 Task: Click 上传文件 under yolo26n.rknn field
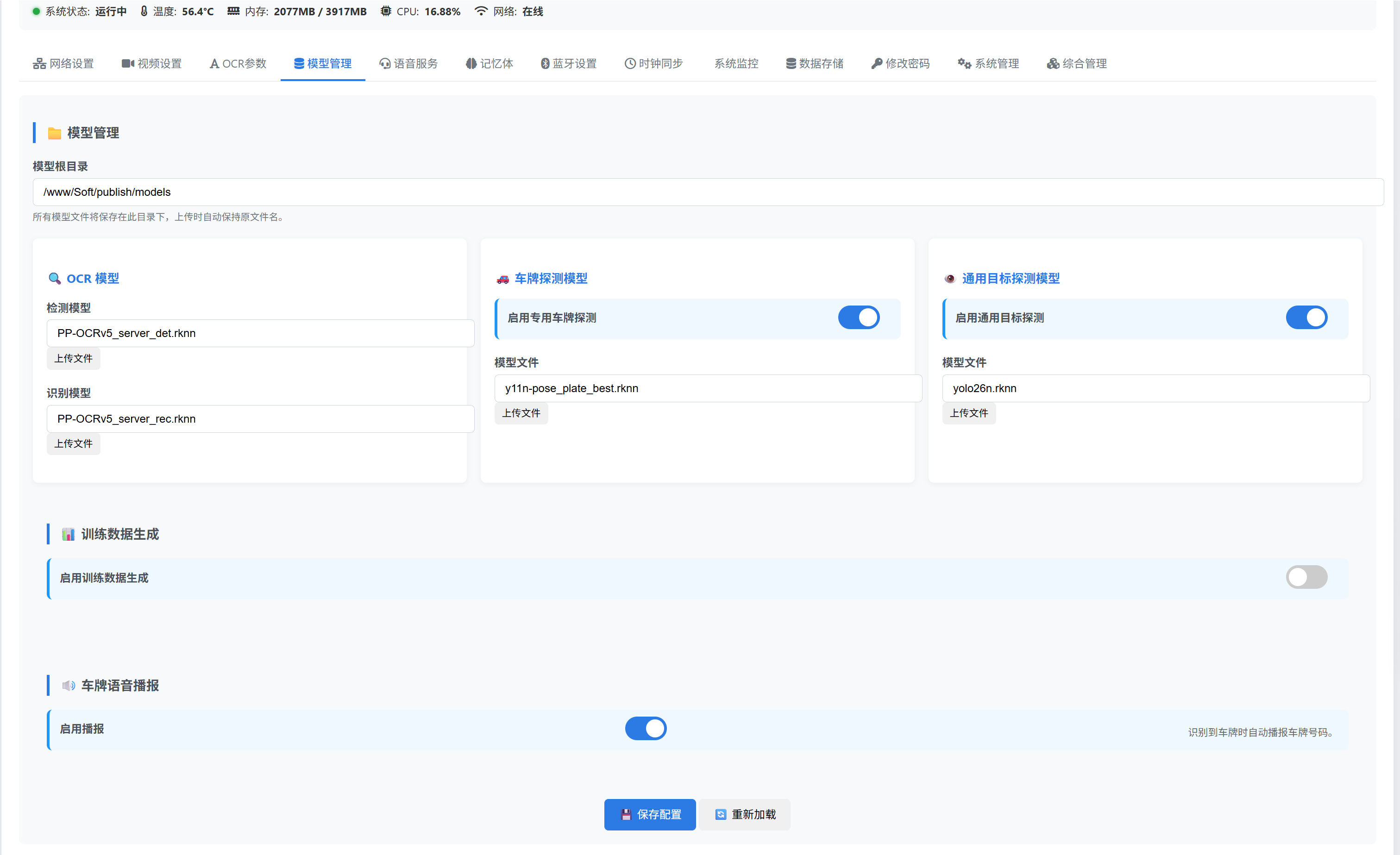coord(969,413)
